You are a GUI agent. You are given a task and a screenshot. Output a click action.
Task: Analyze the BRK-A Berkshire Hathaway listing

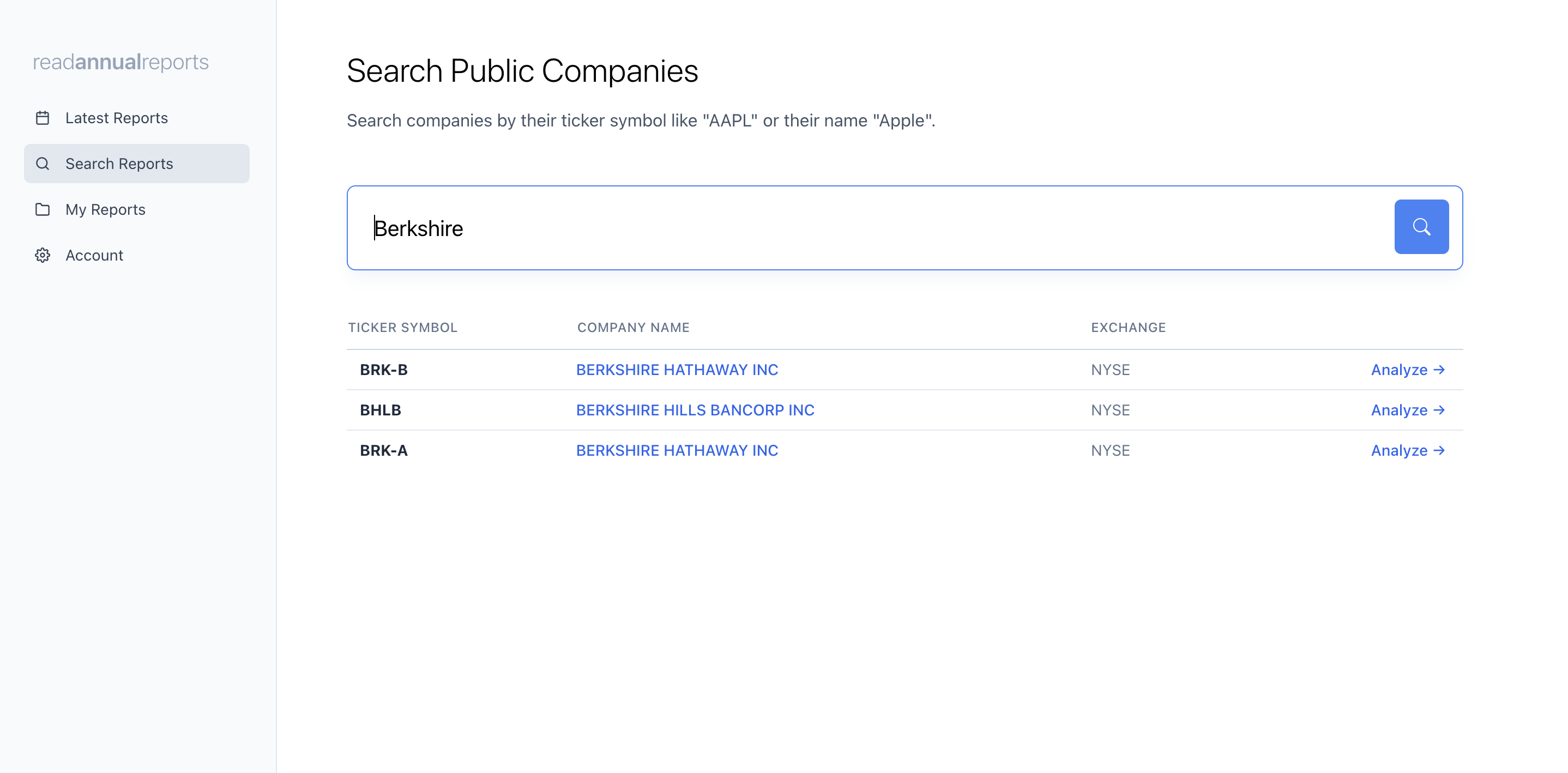1407,450
